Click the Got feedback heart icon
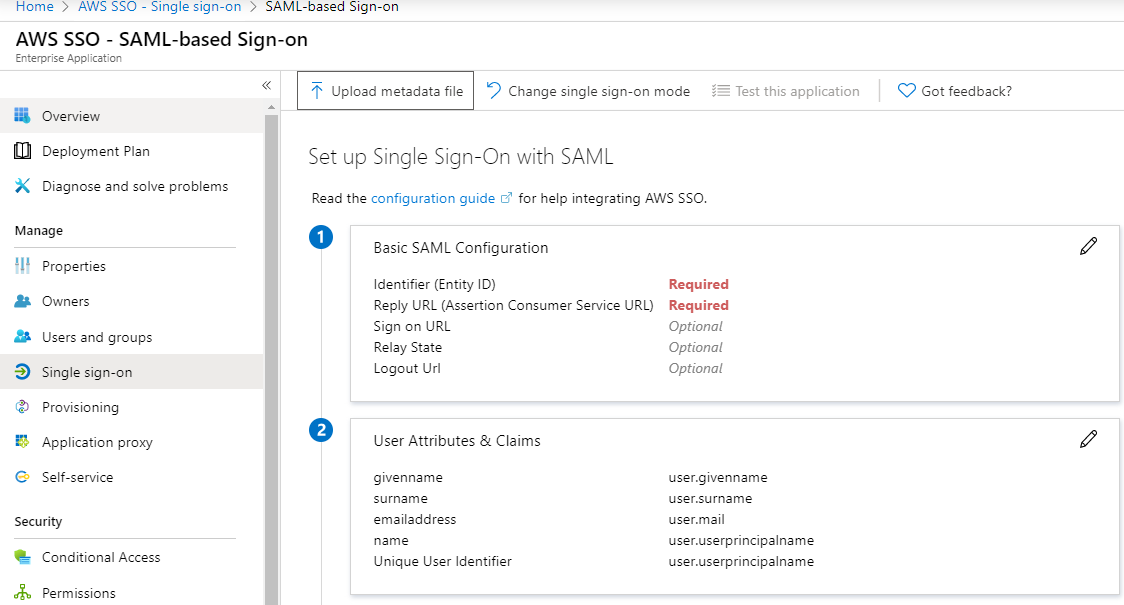Image resolution: width=1124 pixels, height=605 pixels. tap(906, 90)
